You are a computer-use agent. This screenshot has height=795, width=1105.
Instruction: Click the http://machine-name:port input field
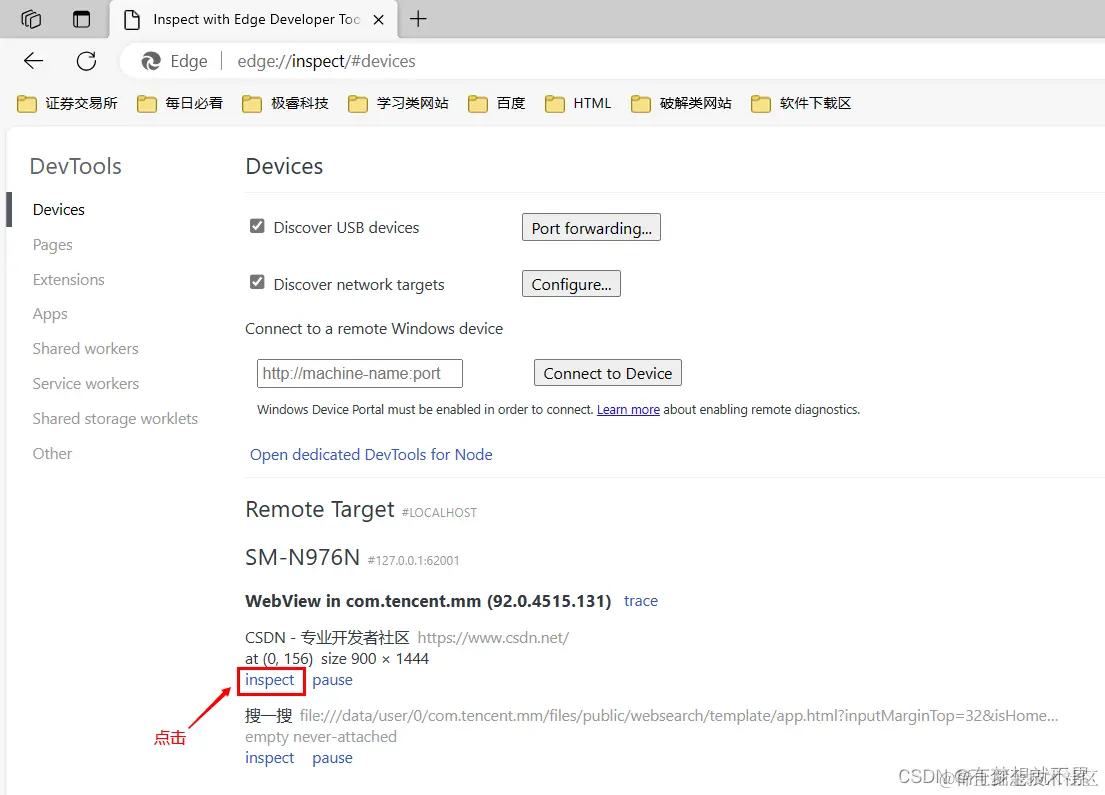pos(359,374)
